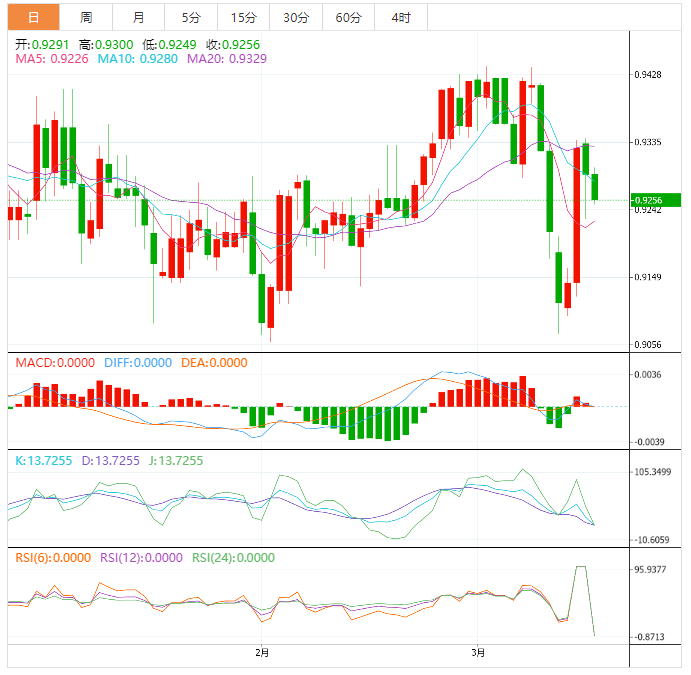Choose the 60分 interval tab
Screen dimensions: 691x675
tap(348, 17)
